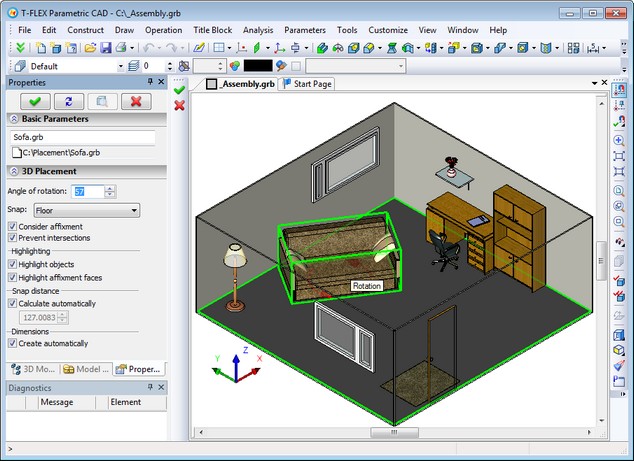The height and width of the screenshot is (461, 634).
Task: Click the red X cancel button in Properties
Action: click(135, 101)
